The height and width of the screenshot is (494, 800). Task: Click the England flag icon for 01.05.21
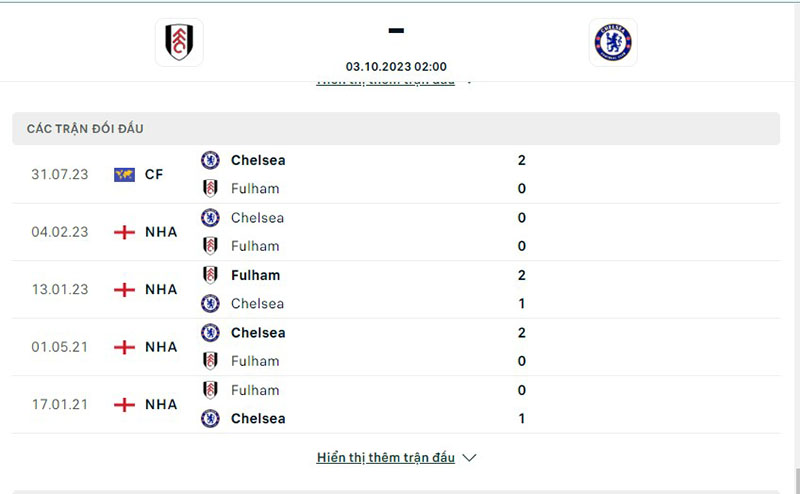(124, 347)
